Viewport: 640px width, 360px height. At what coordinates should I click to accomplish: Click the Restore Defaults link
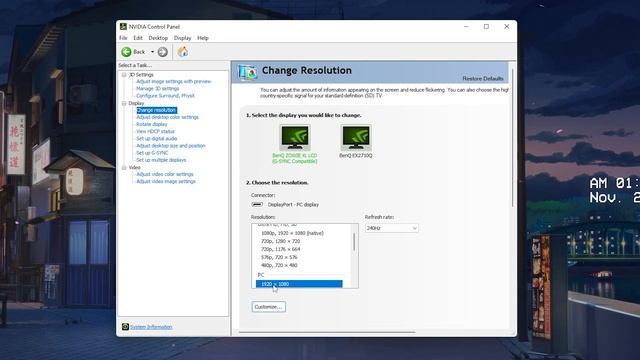[x=483, y=78]
